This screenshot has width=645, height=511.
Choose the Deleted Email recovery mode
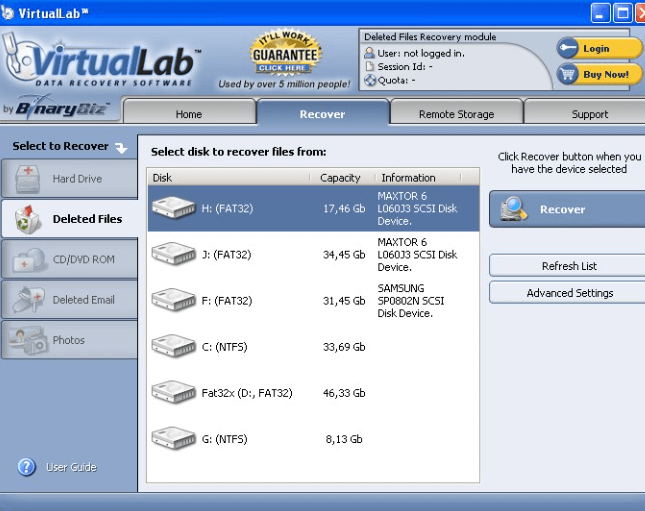[70, 300]
